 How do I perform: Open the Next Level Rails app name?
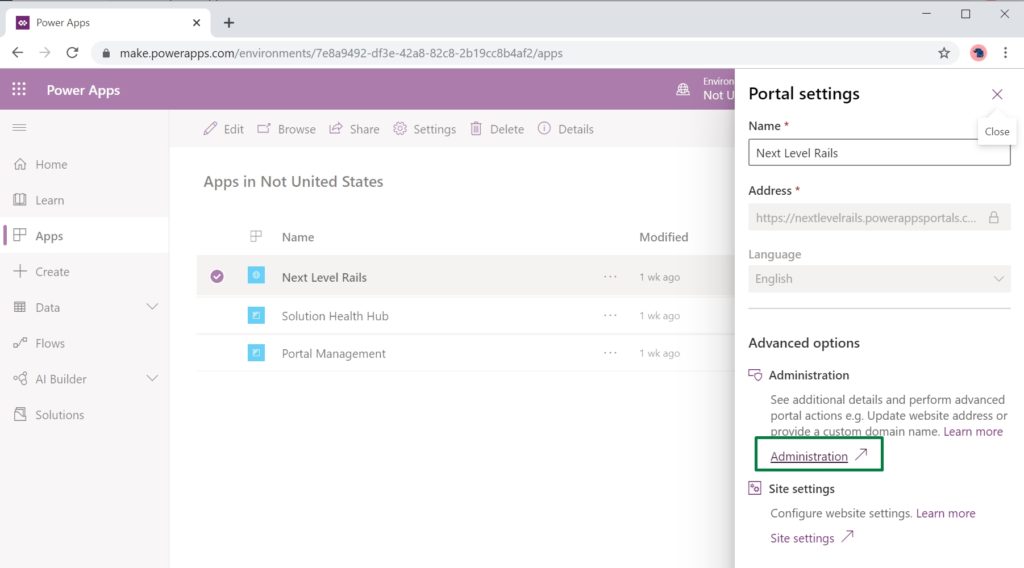coord(324,277)
